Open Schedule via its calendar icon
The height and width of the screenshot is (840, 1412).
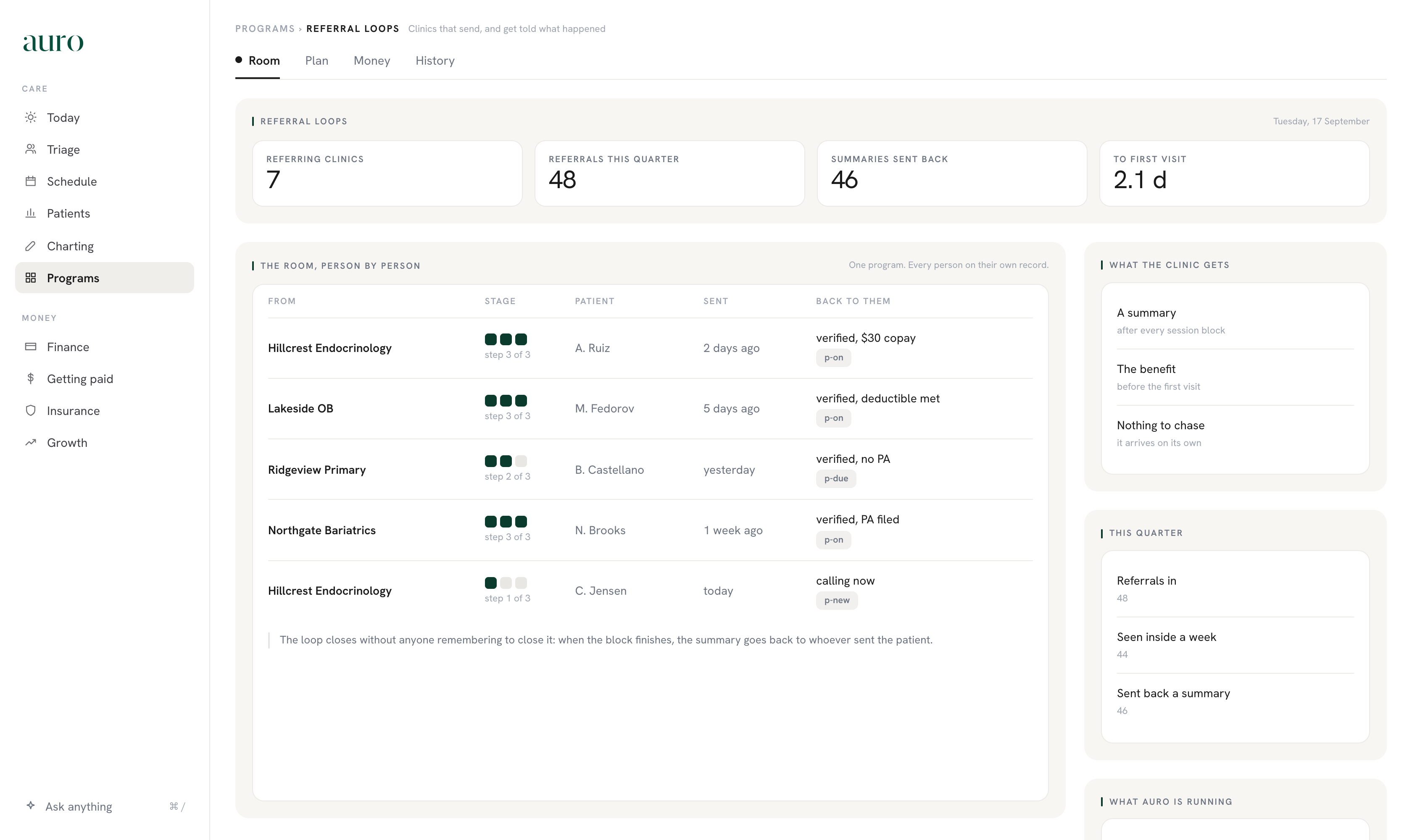coord(31,181)
